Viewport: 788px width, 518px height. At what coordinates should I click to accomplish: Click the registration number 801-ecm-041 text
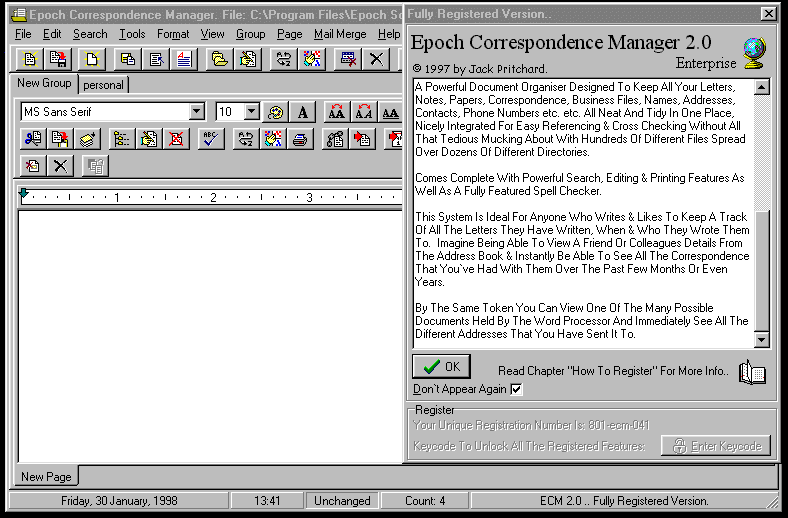(619, 425)
